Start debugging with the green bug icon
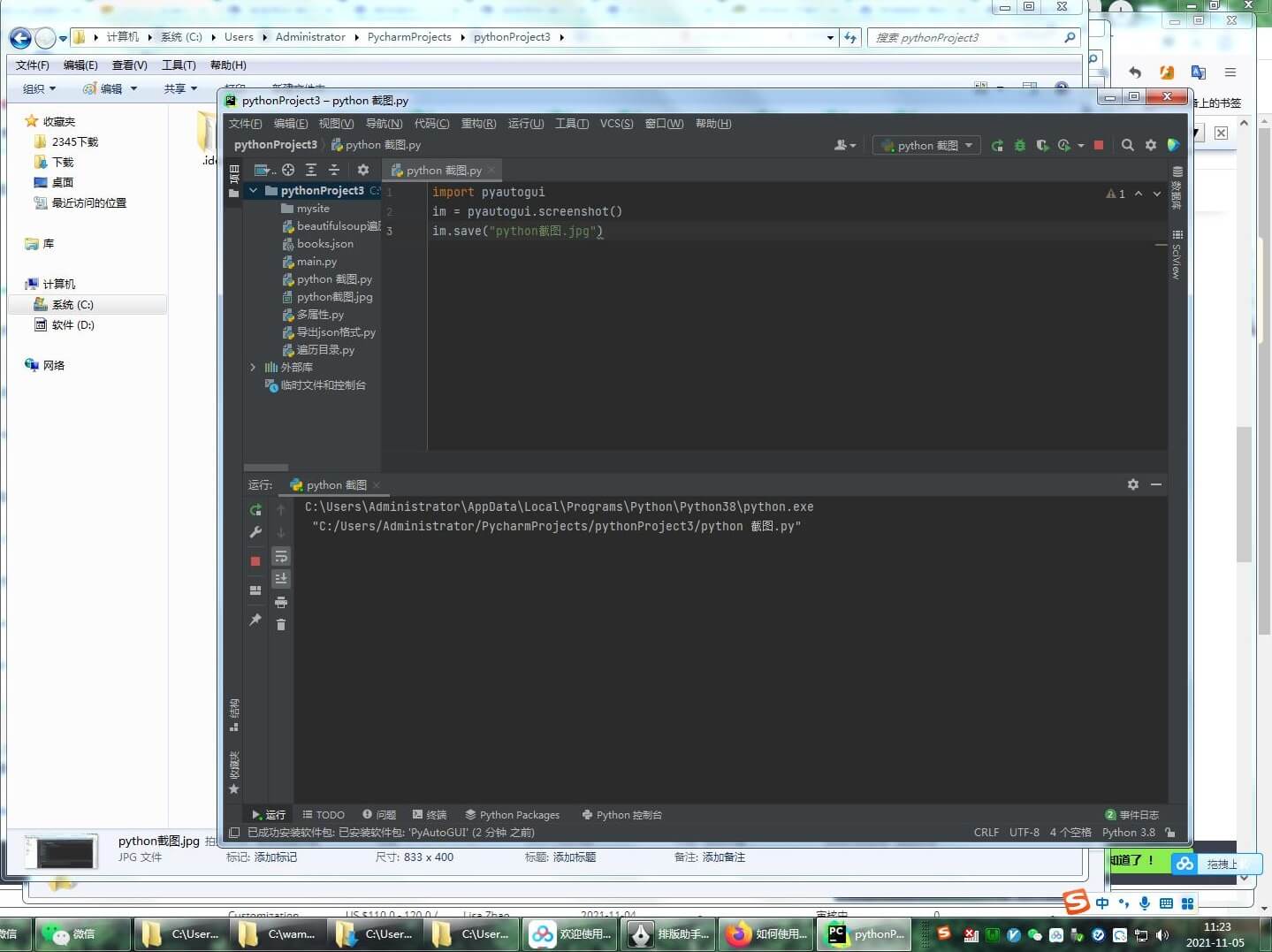1272x952 pixels. (x=1019, y=146)
